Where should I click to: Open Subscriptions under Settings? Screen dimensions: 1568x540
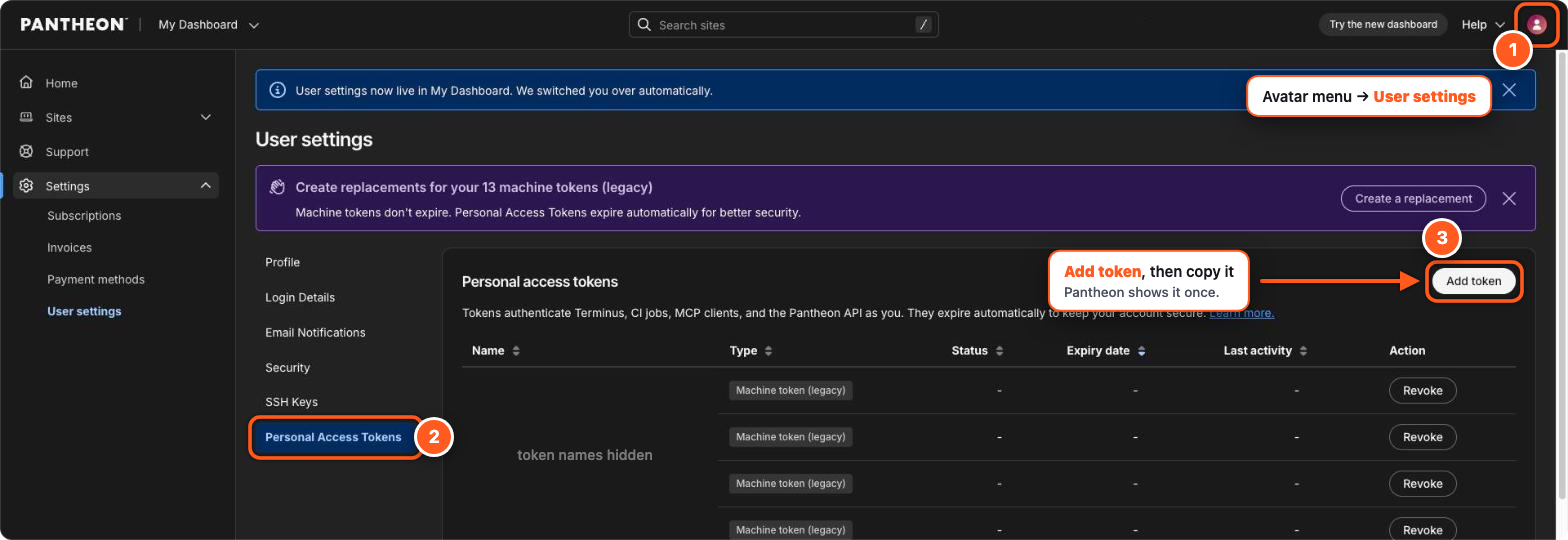[x=84, y=216]
